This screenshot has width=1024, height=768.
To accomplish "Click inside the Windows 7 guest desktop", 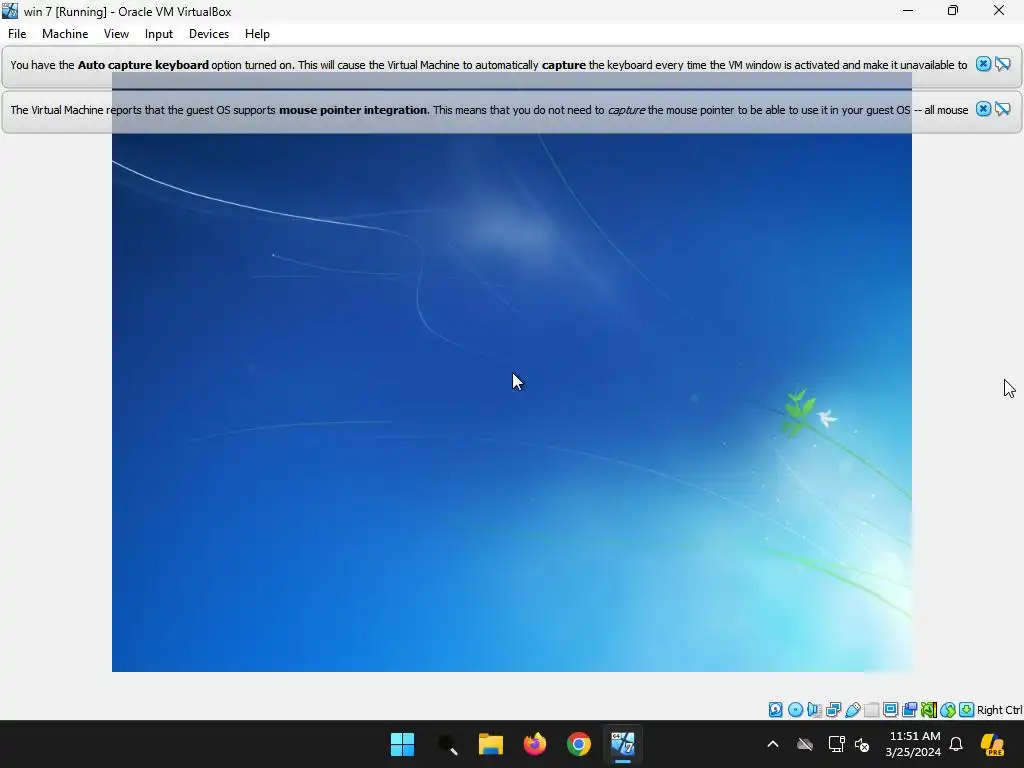I will (x=511, y=403).
